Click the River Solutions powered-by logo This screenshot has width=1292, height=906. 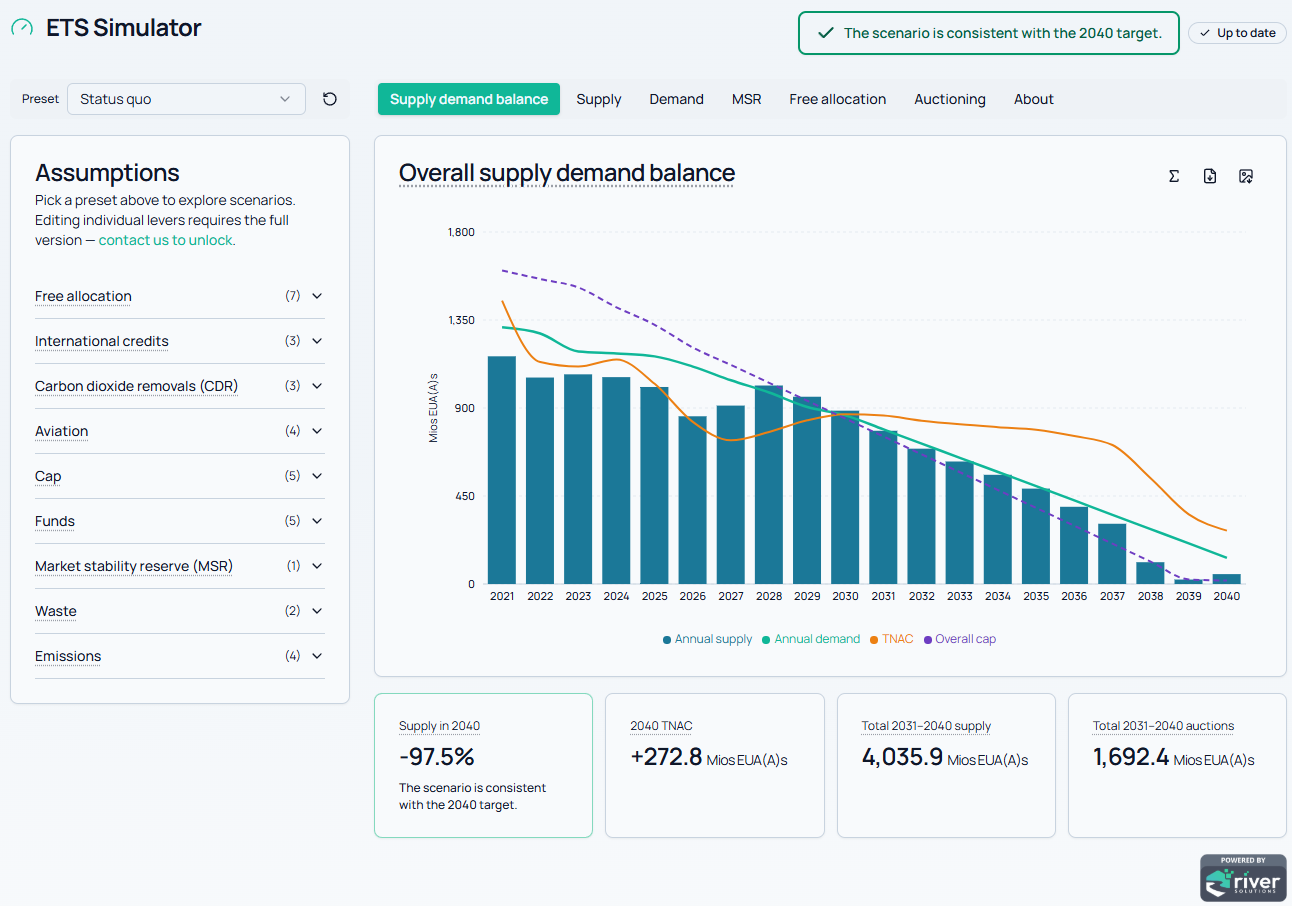[x=1243, y=877]
